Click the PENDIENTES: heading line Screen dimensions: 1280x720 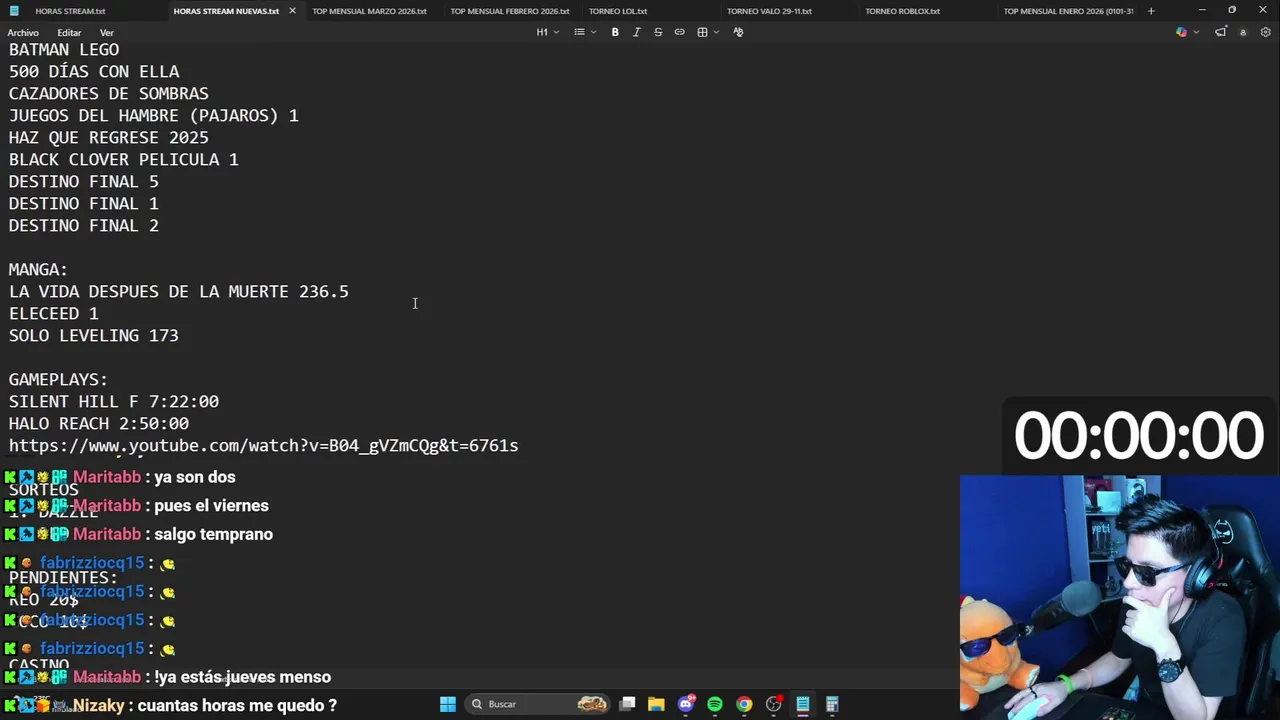click(63, 578)
